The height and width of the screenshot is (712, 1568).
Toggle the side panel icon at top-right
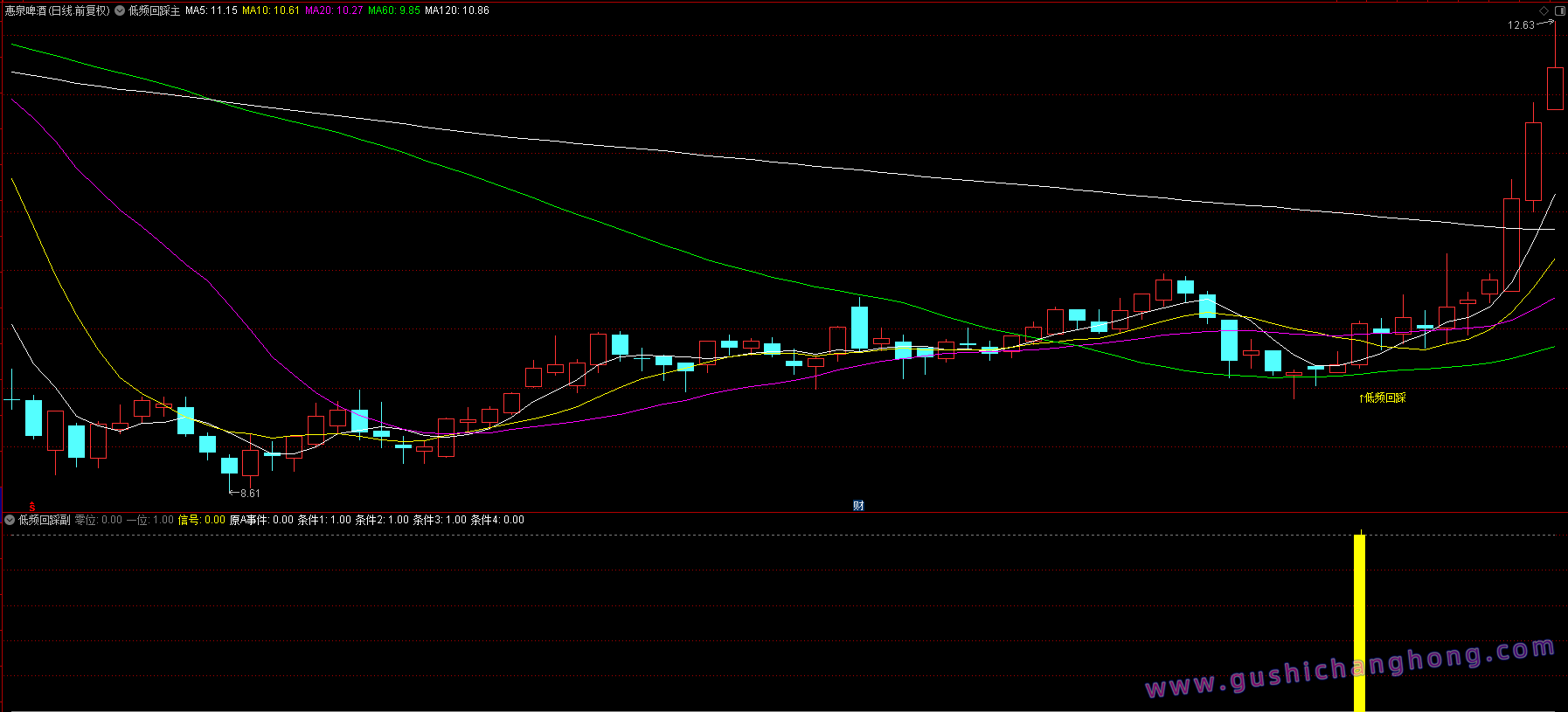[1560, 10]
